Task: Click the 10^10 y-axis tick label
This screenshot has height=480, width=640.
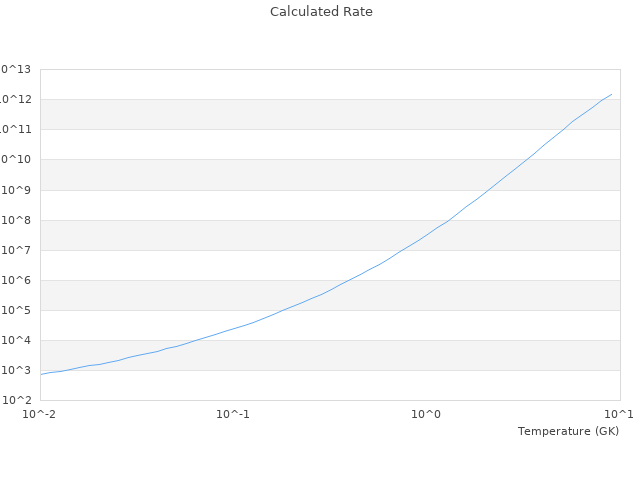Action: [16, 160]
